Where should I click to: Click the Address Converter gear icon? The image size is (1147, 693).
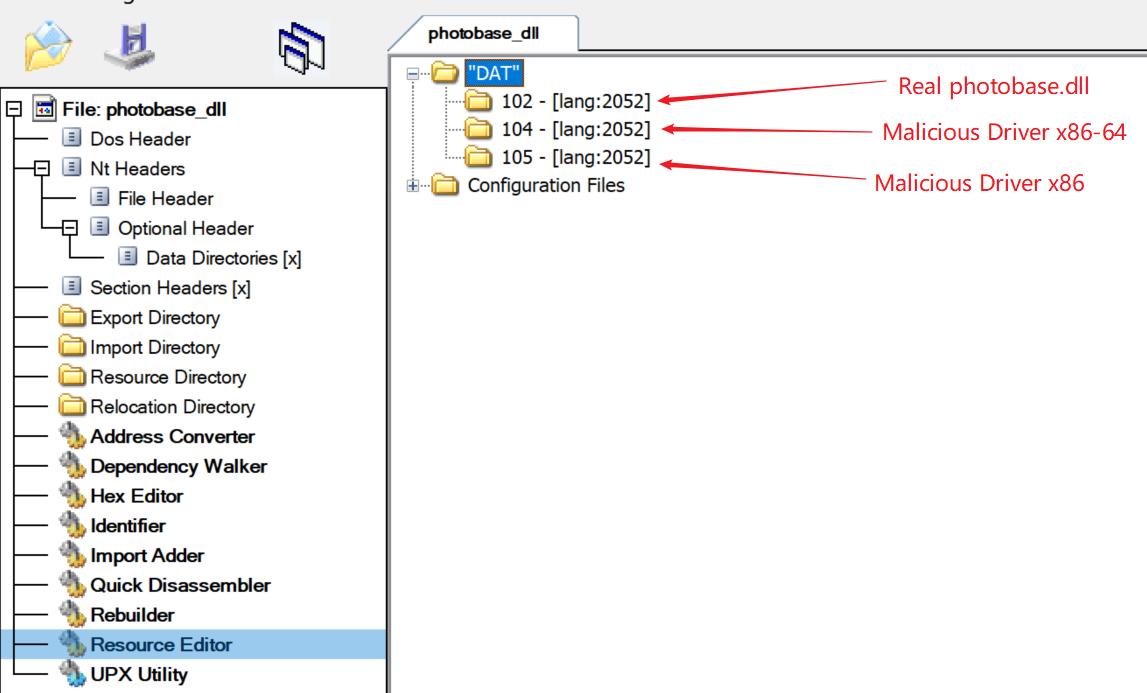pos(72,435)
